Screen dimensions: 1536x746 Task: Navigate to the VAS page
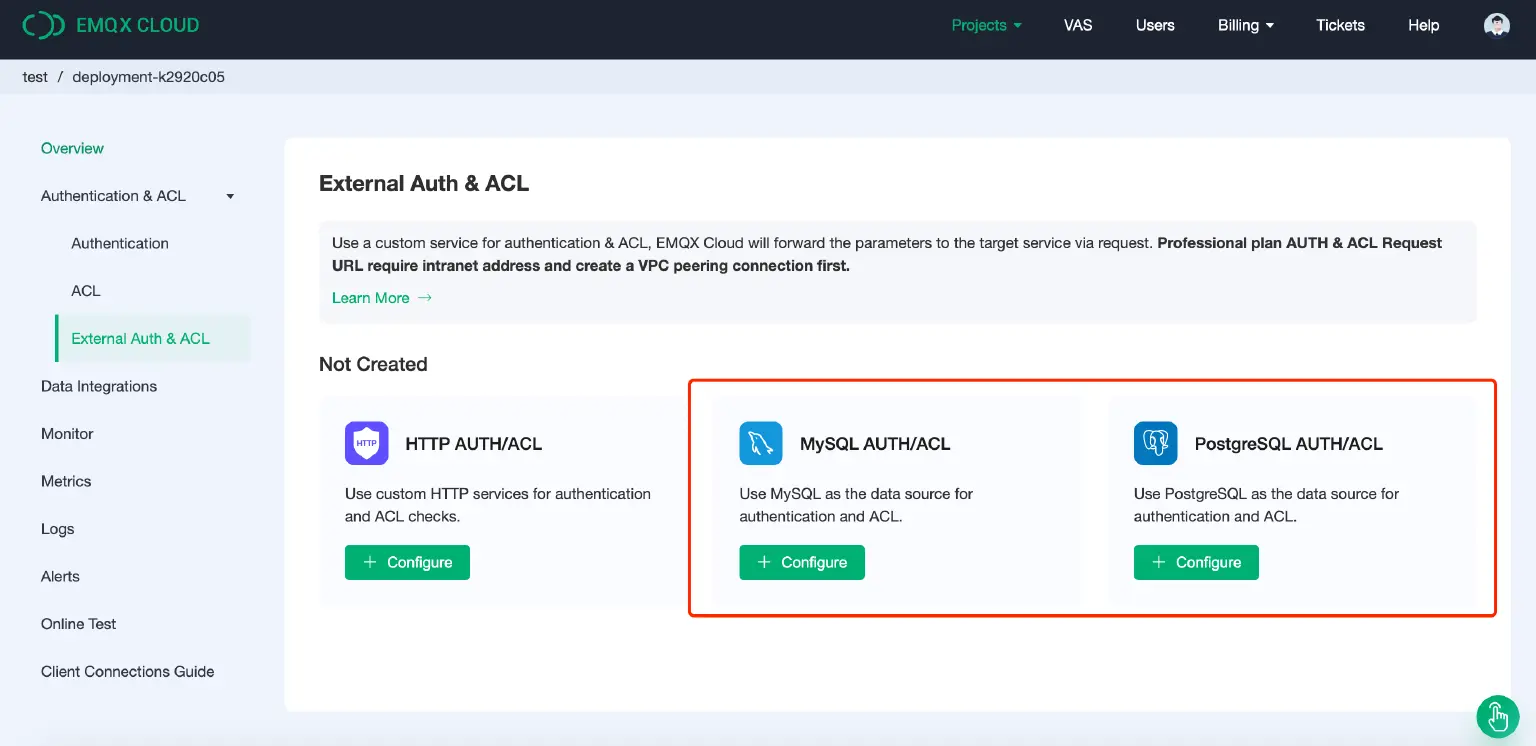(x=1077, y=25)
